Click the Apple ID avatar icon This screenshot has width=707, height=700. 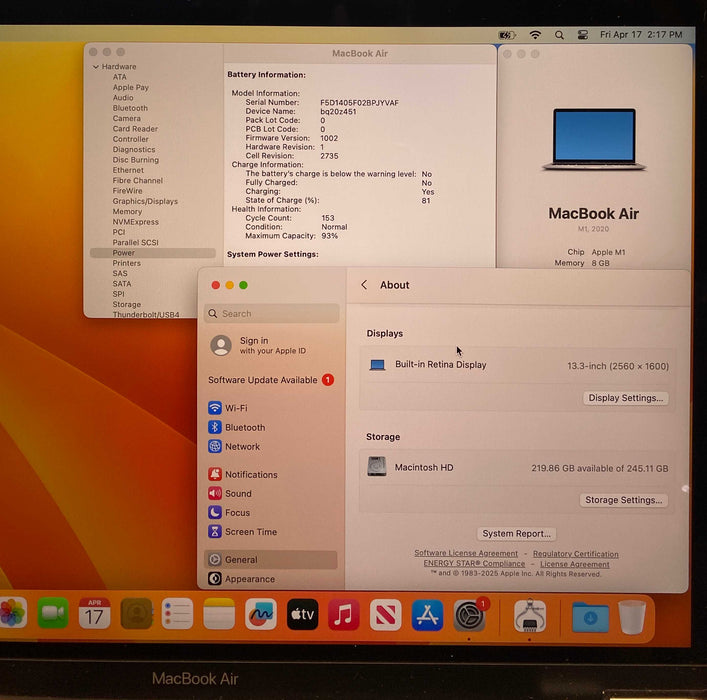coord(221,345)
